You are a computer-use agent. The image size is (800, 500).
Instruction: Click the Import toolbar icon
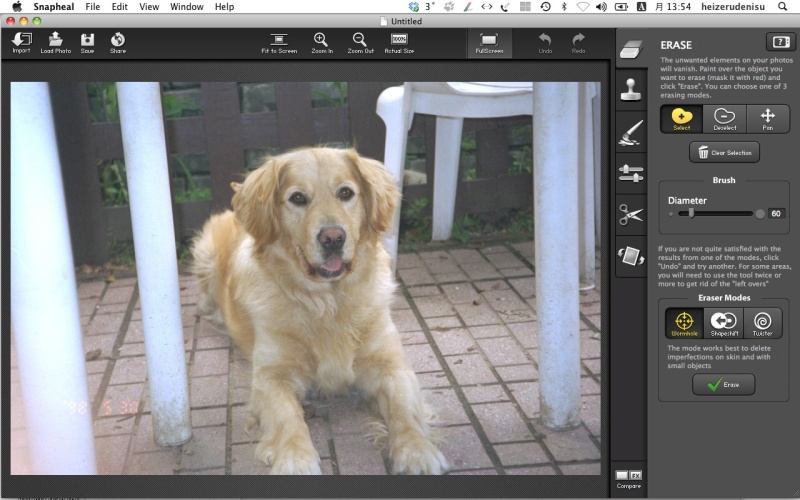(21, 42)
